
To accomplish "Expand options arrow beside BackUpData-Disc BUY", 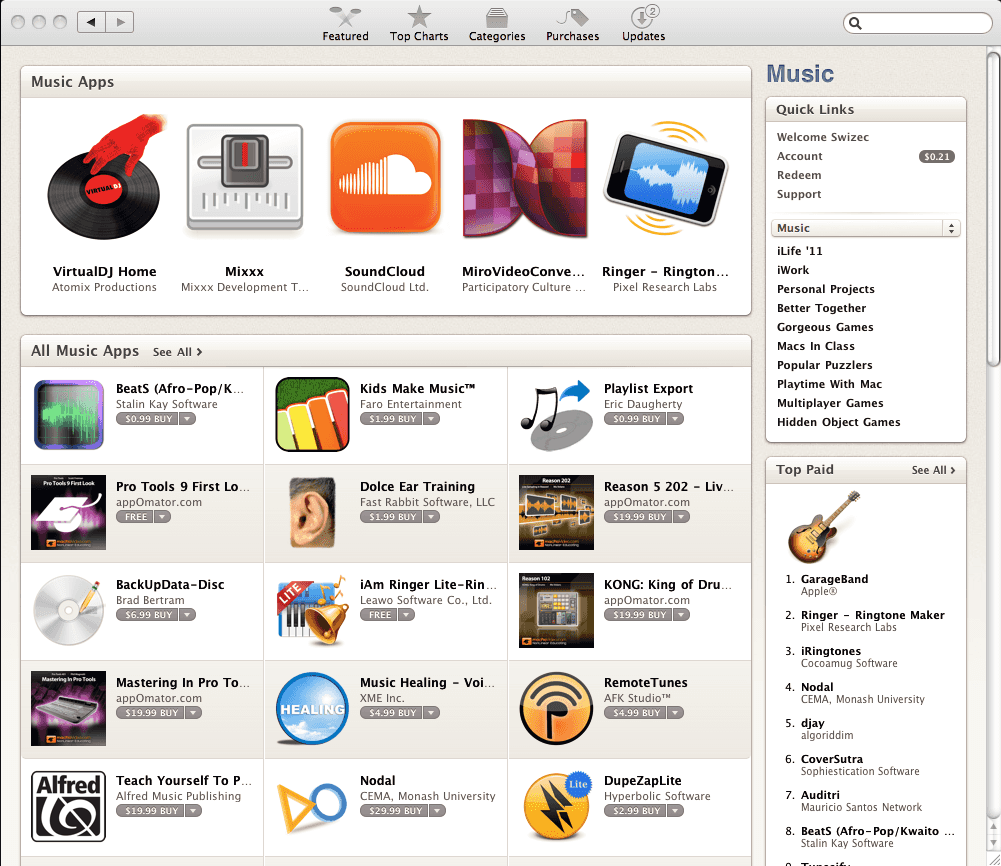I will tap(187, 615).
